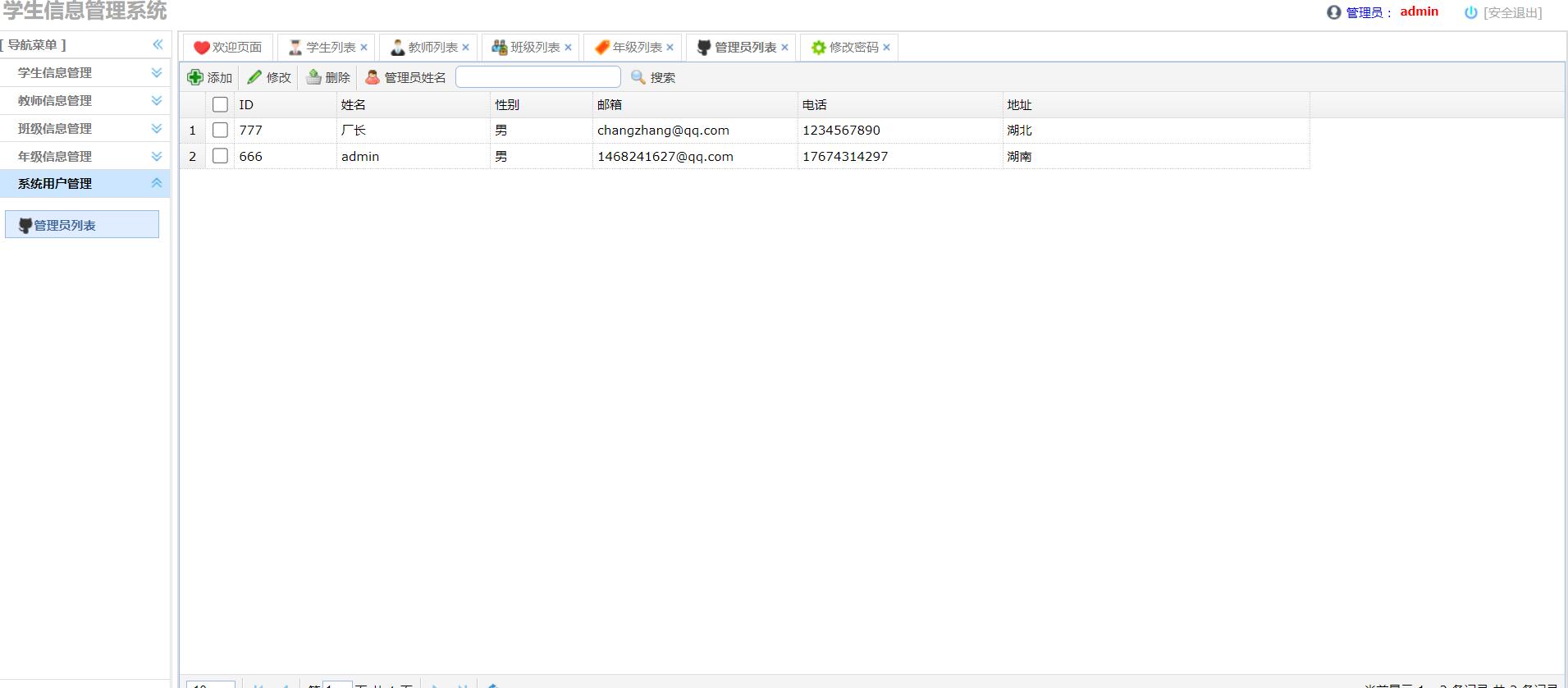Switch to the 欢迎页面 tab
Image resolution: width=1568 pixels, height=688 pixels.
tap(228, 48)
